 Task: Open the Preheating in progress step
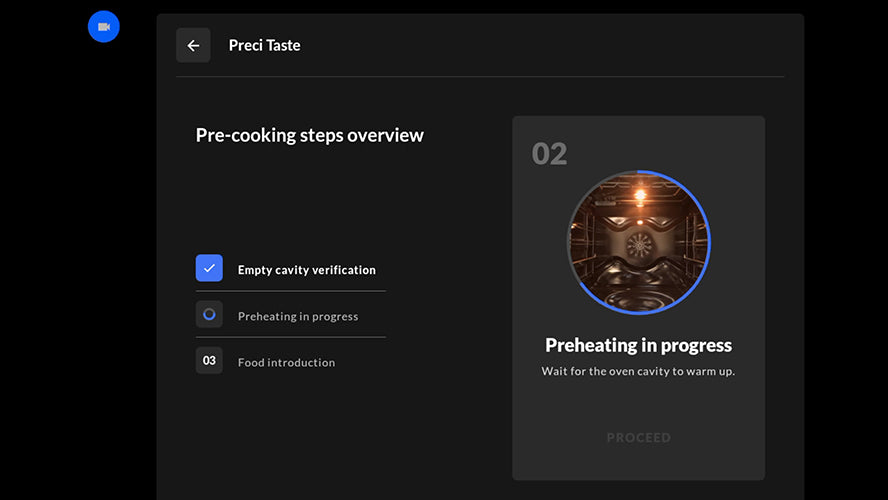(297, 316)
